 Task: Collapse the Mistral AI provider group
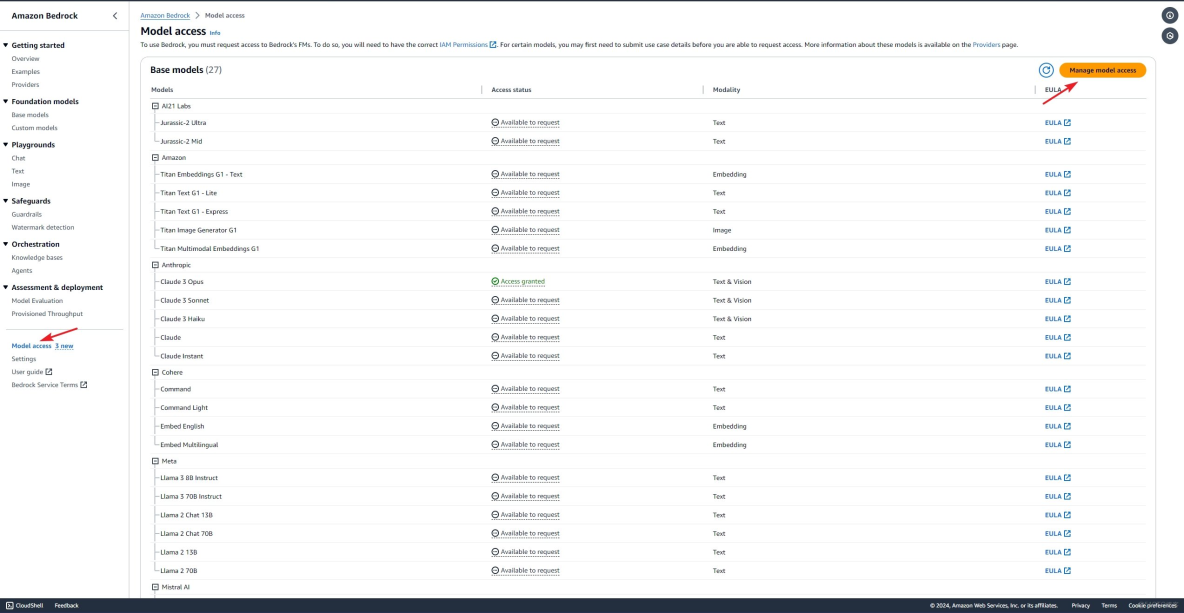(x=156, y=587)
